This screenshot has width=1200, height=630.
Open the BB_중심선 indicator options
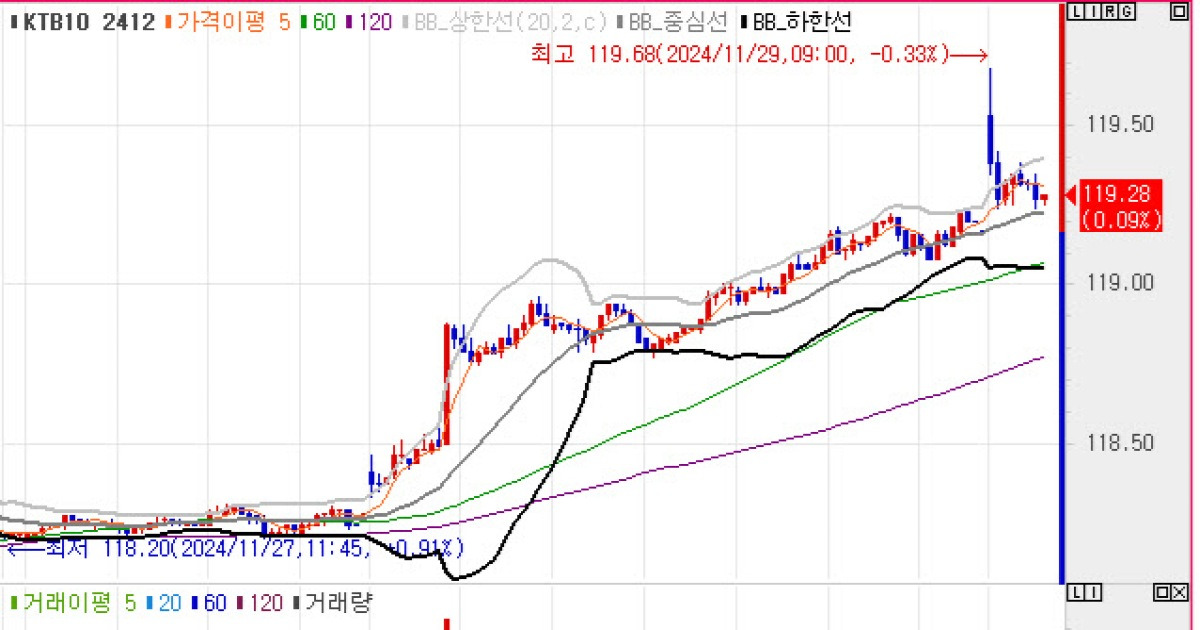click(x=674, y=19)
